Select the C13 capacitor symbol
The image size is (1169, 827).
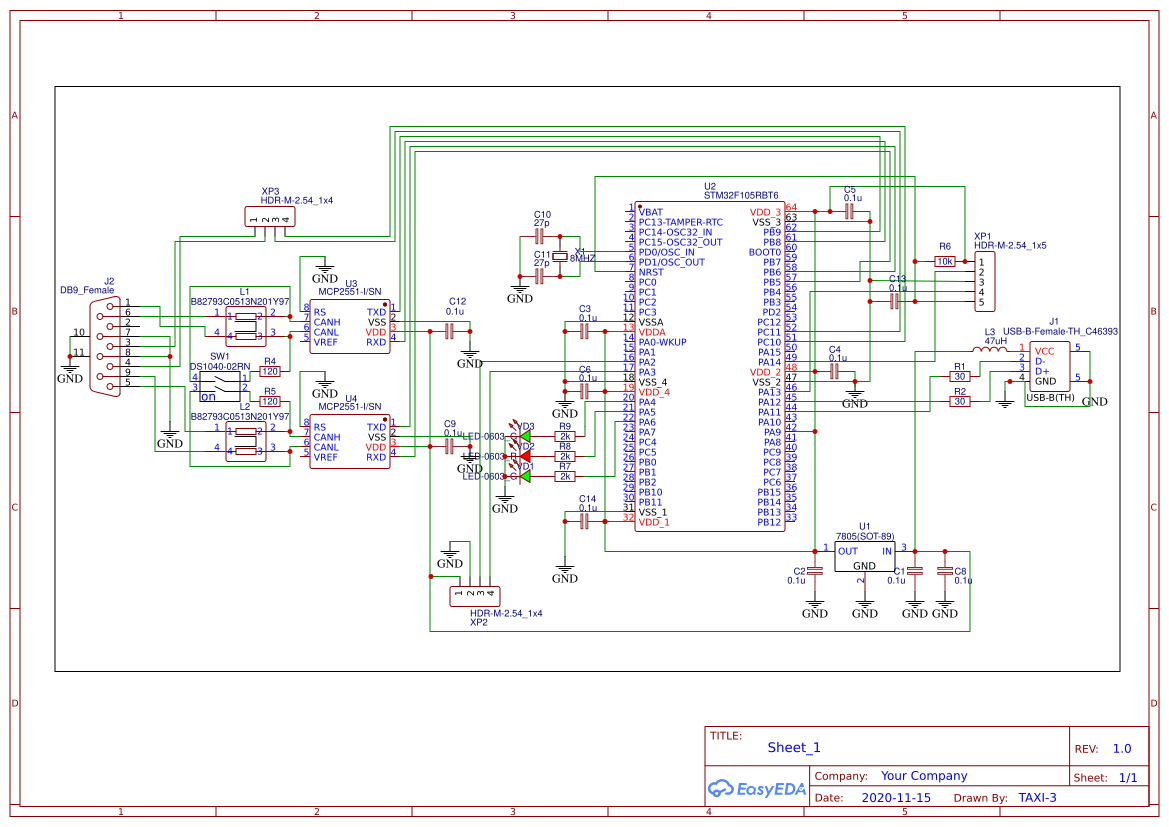[x=895, y=301]
